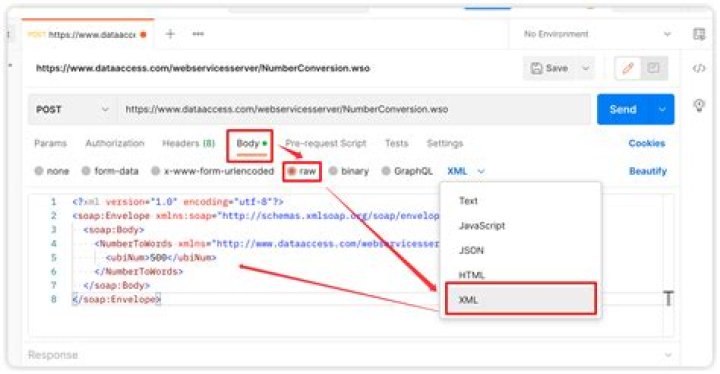720x374 pixels.
Task: Click the pencil edit mode icon
Action: click(x=628, y=68)
